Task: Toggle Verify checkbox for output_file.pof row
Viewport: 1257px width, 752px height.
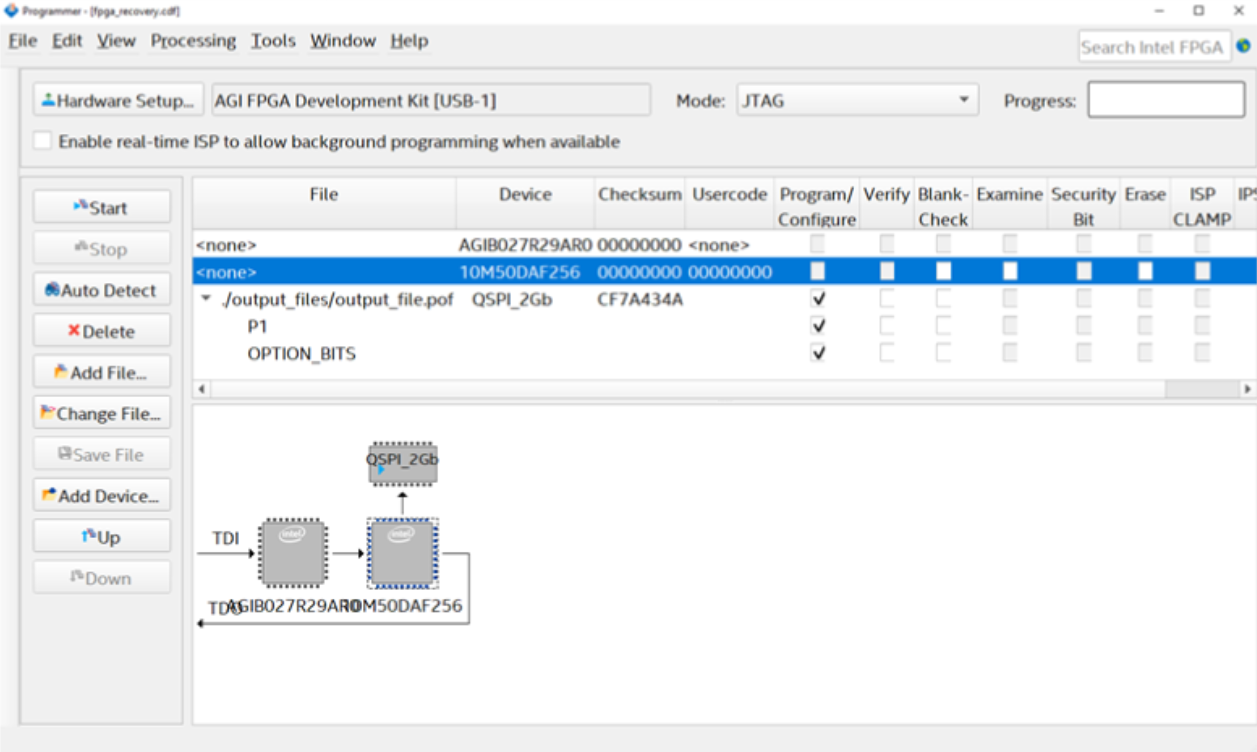Action: 887,299
